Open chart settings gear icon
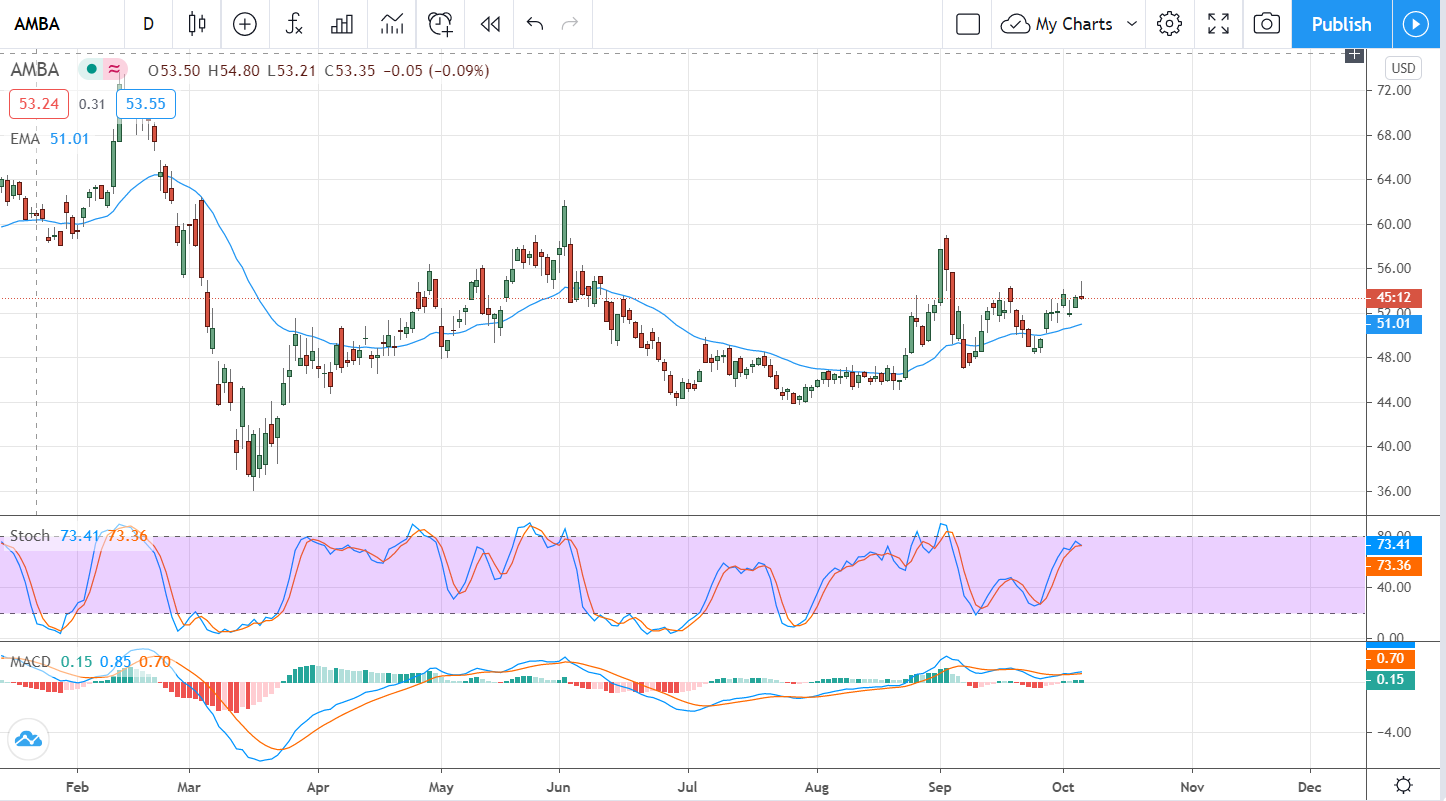Screen dimensions: 1446x801 pyautogui.click(x=1169, y=24)
